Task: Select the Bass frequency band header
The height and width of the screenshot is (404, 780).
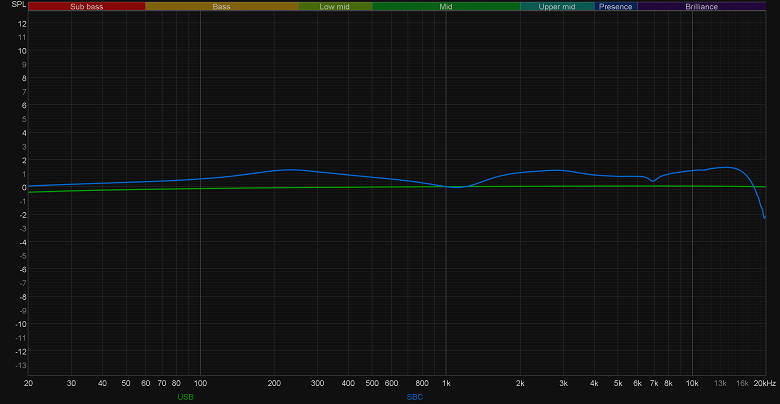Action: (221, 6)
